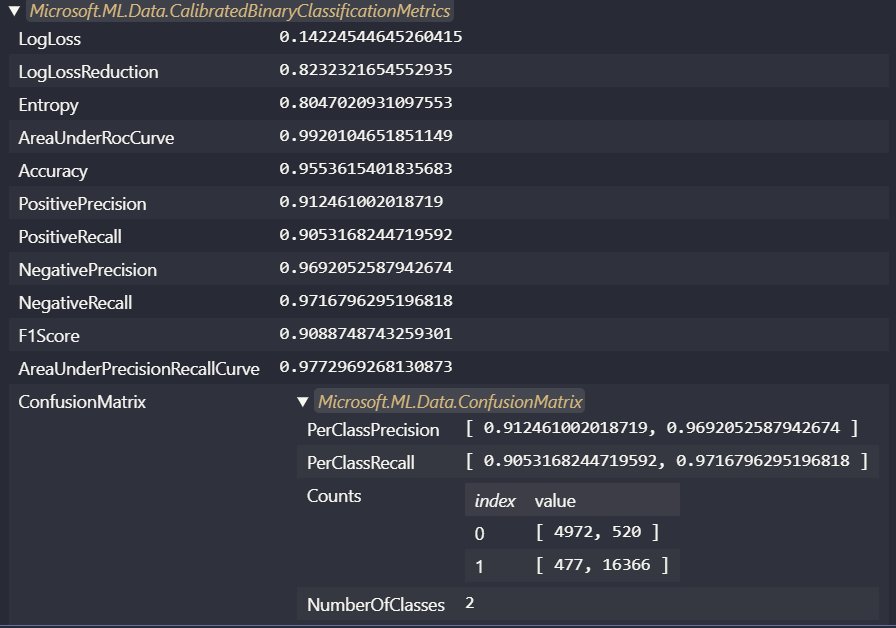Select the Entropy label
This screenshot has width=896, height=628.
[49, 105]
